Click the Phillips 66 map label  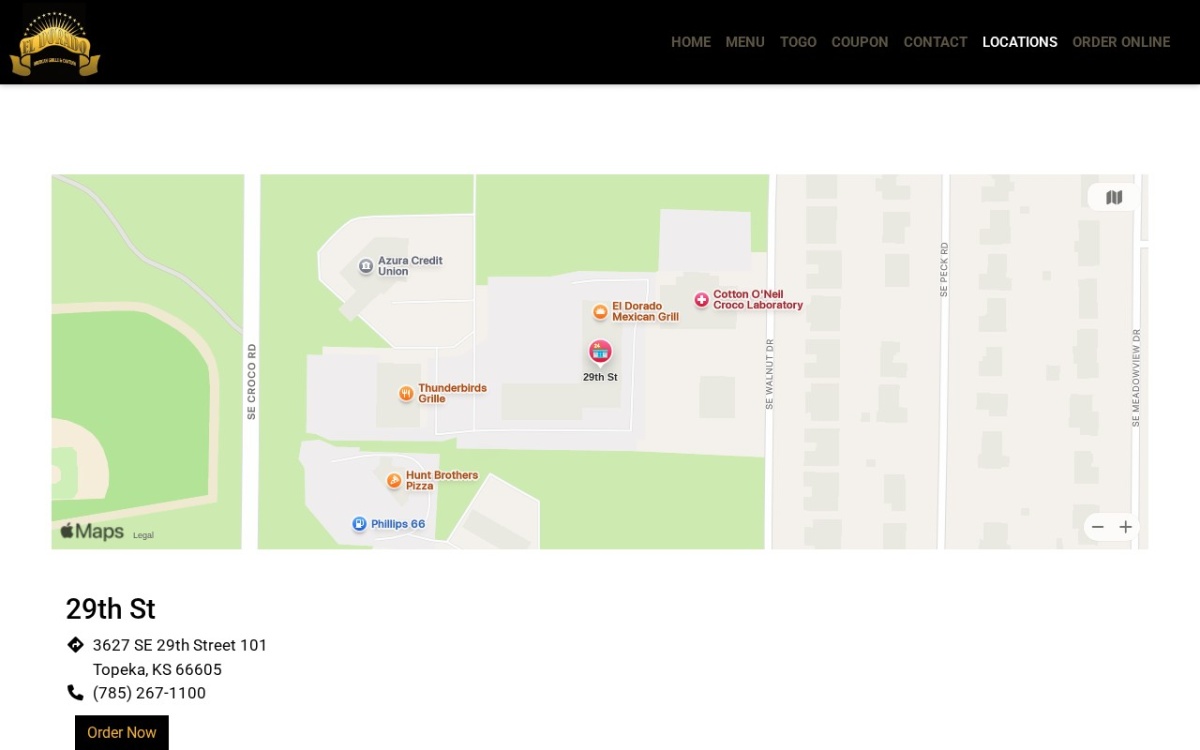click(x=398, y=524)
